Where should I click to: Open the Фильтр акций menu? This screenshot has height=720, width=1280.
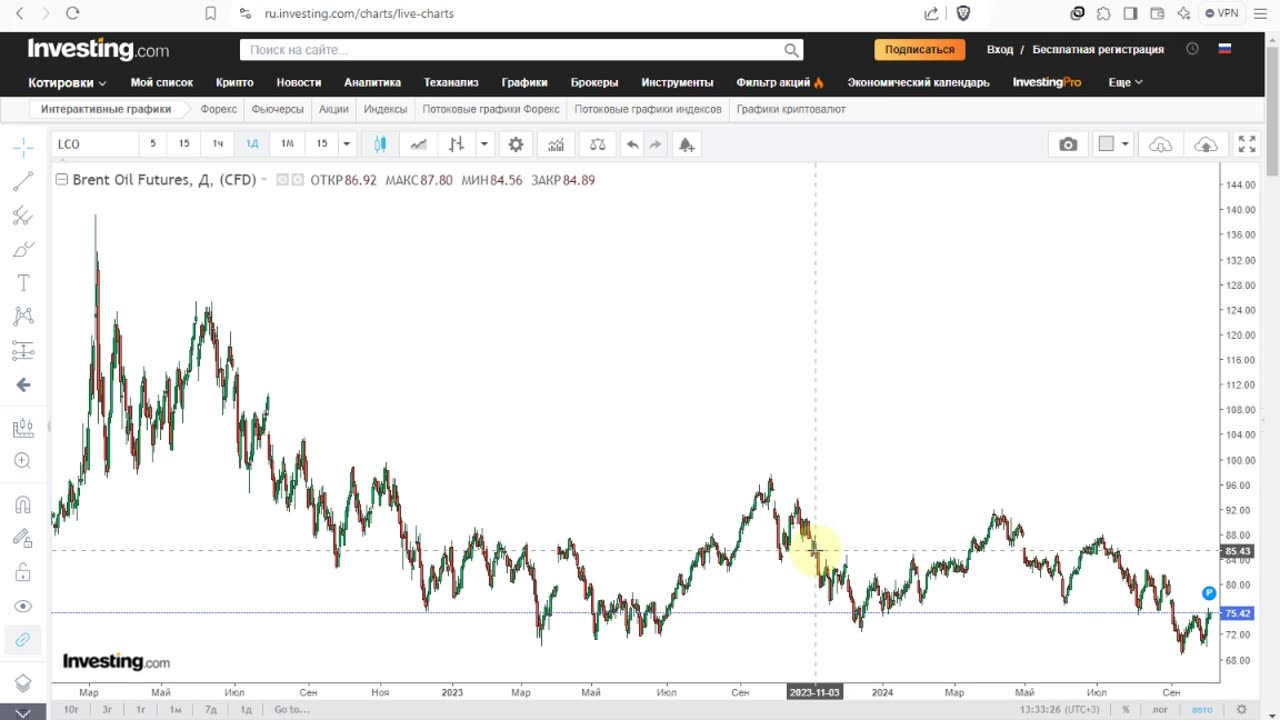[780, 82]
